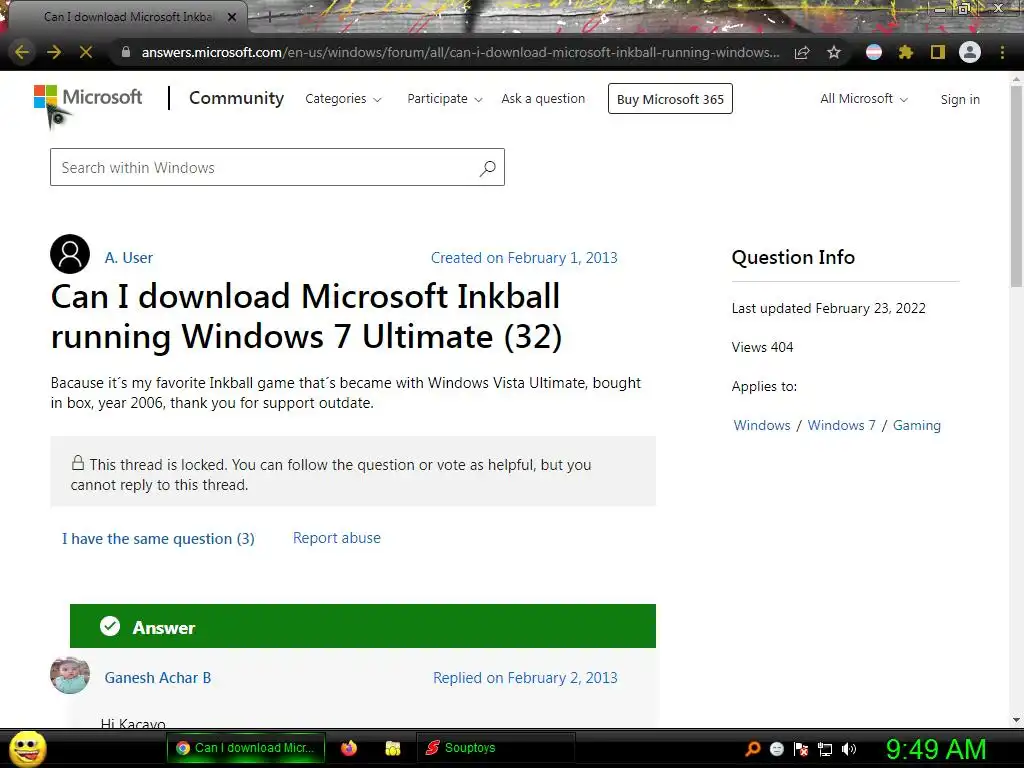
Task: Open a new browser tab
Action: click(x=269, y=18)
